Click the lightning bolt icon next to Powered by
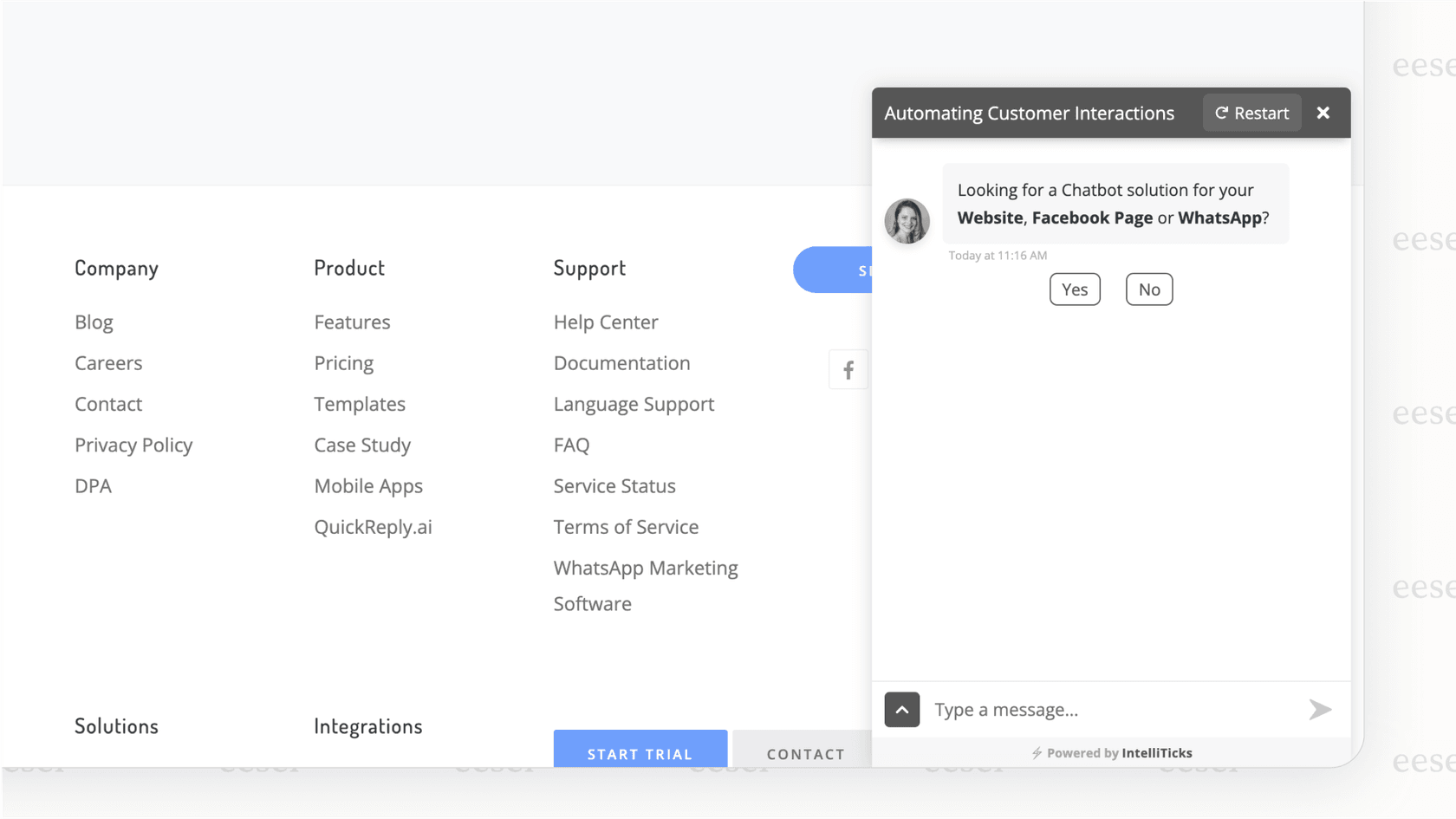Viewport: 1456px width, 819px height. (x=1037, y=752)
